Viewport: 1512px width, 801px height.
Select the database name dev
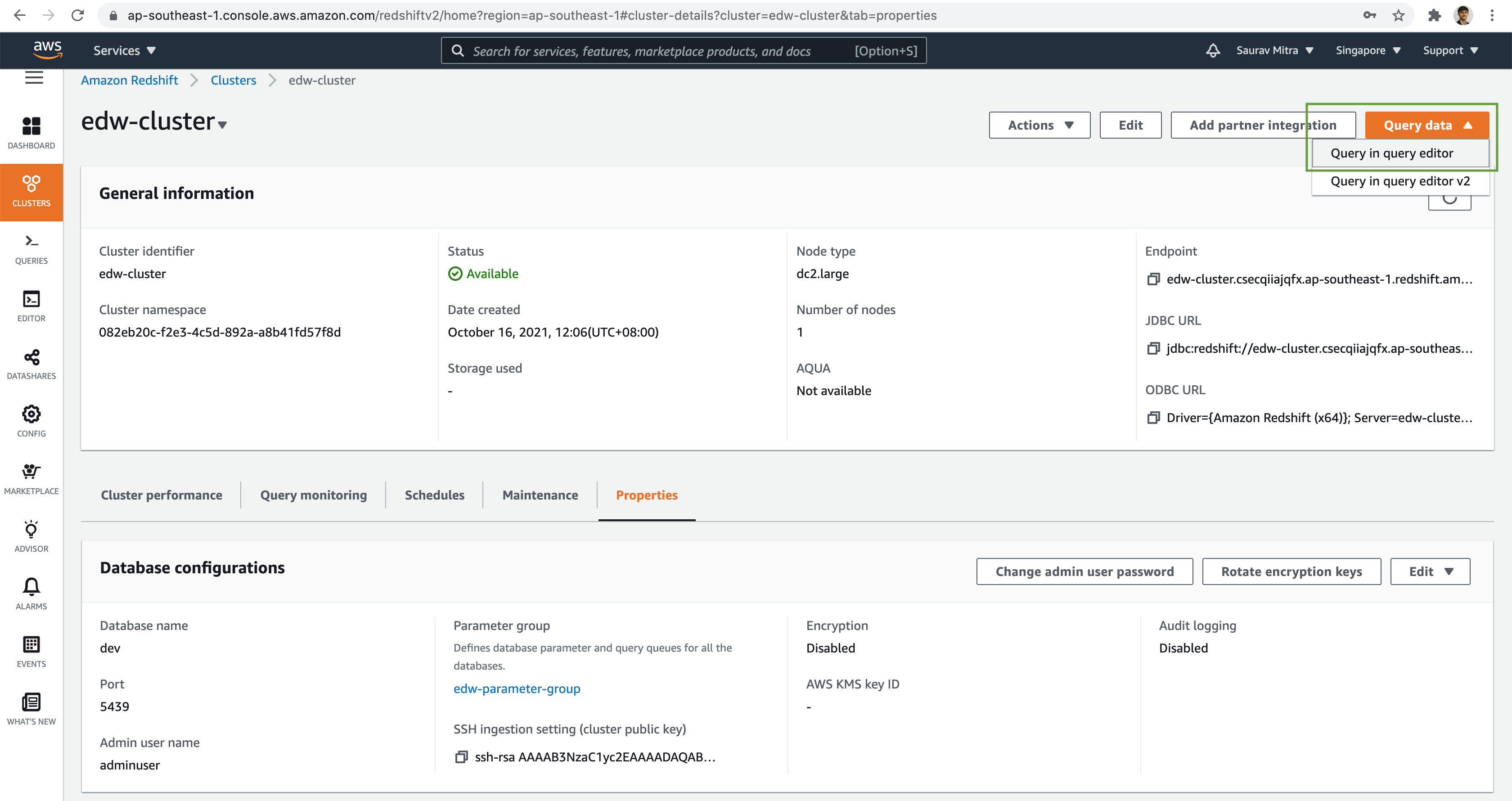coord(110,648)
